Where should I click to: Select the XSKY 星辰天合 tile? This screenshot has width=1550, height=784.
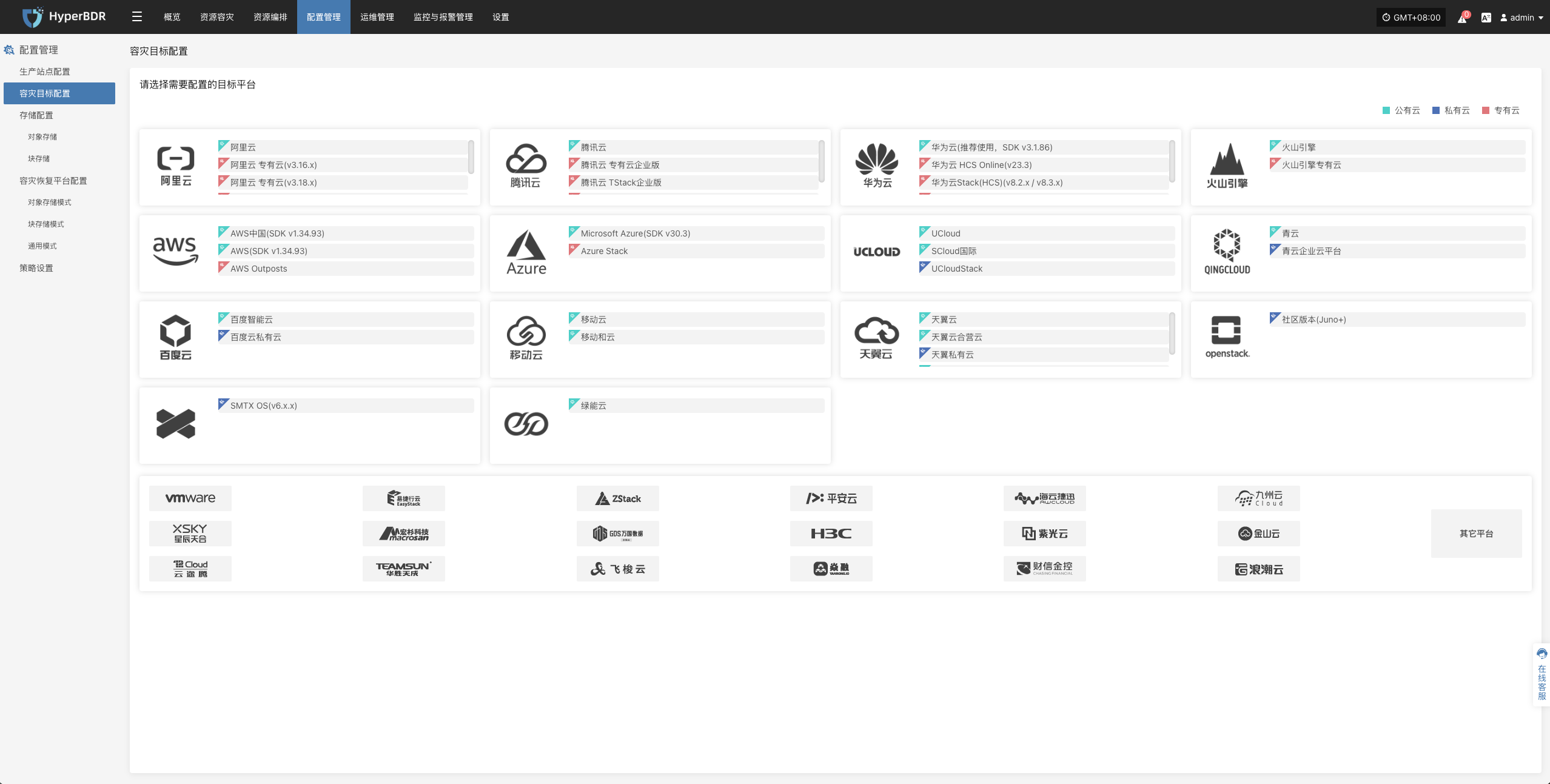click(190, 534)
